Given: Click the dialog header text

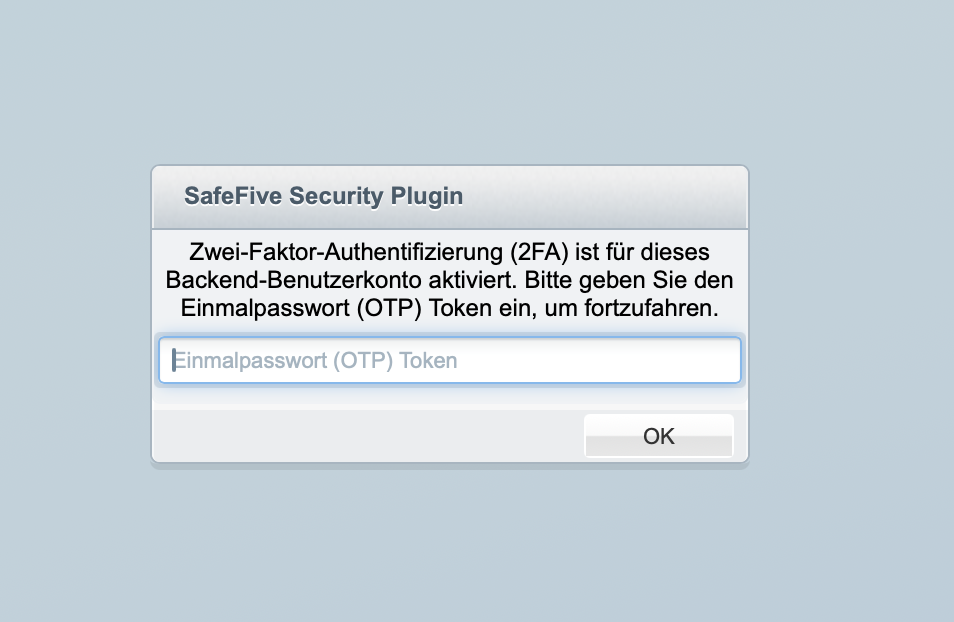Looking at the screenshot, I should [x=322, y=196].
